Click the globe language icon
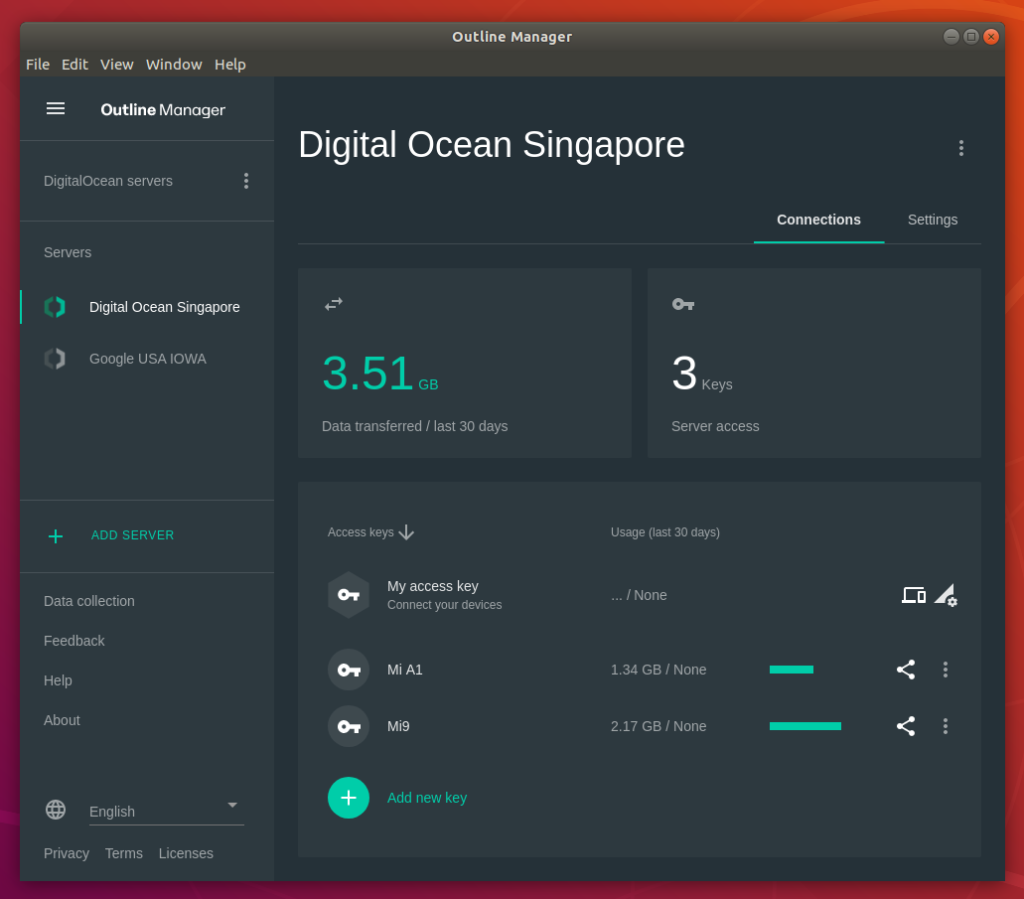 [55, 810]
